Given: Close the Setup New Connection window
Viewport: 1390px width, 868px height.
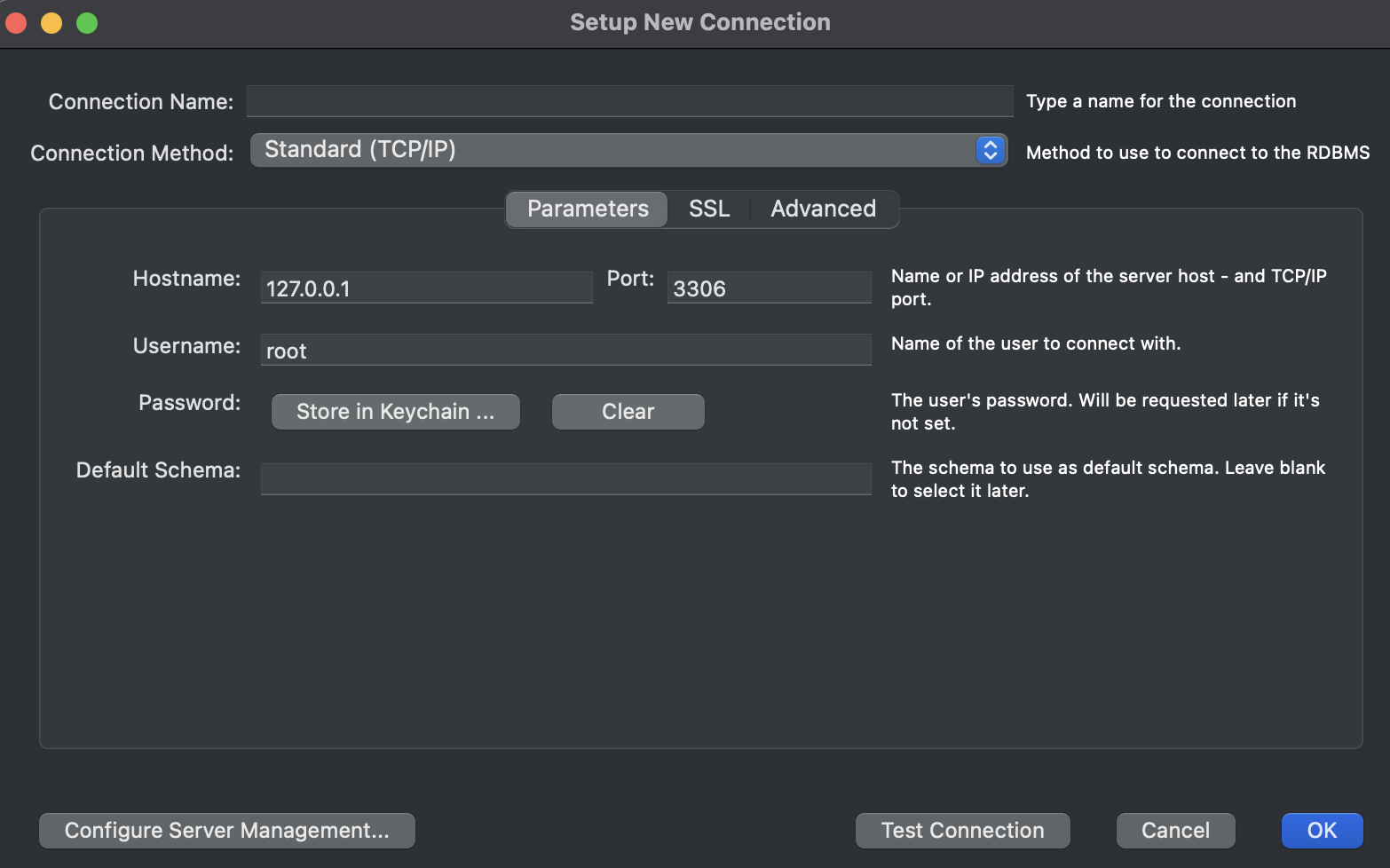Looking at the screenshot, I should pos(16,23).
